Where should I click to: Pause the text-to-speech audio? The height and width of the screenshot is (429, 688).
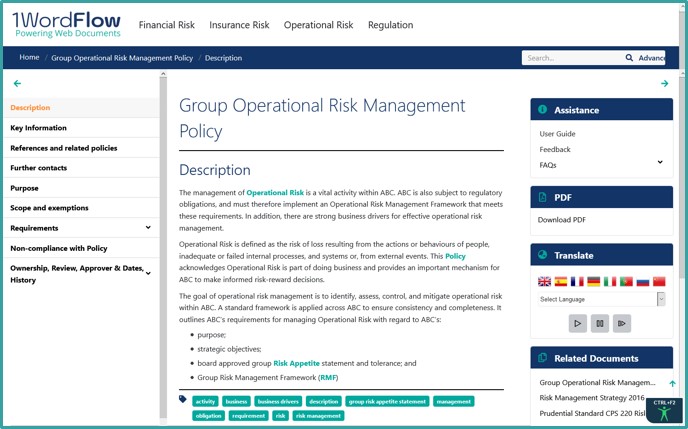(x=599, y=323)
